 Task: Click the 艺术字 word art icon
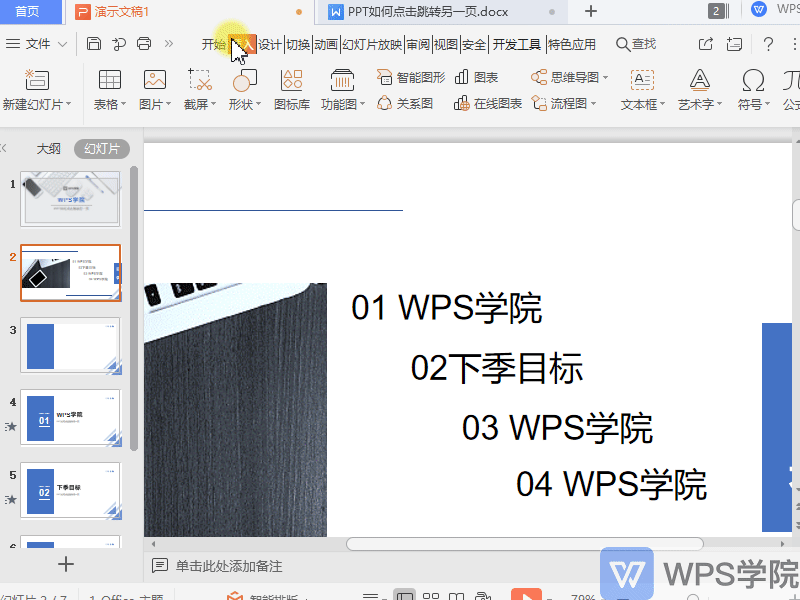click(699, 80)
